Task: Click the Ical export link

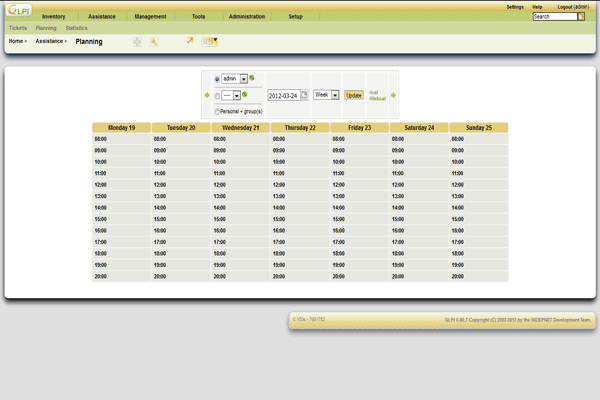Action: click(x=374, y=91)
